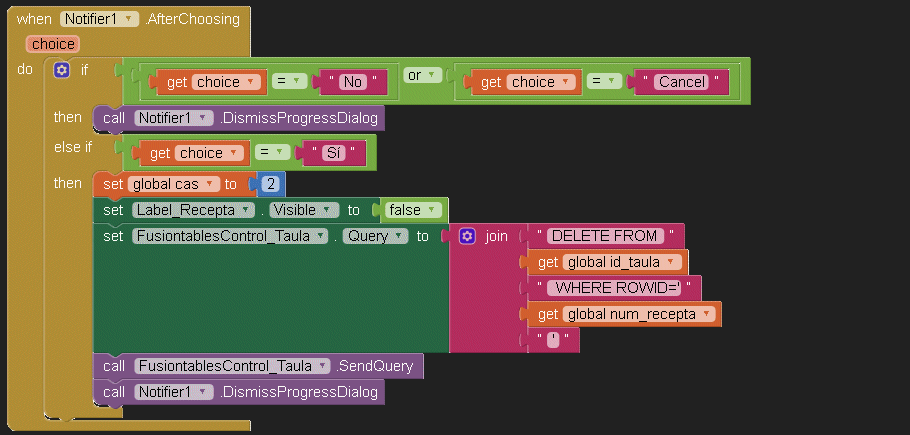910x435 pixels.
Task: Click the 'Sí' text string field
Action: click(x=333, y=154)
